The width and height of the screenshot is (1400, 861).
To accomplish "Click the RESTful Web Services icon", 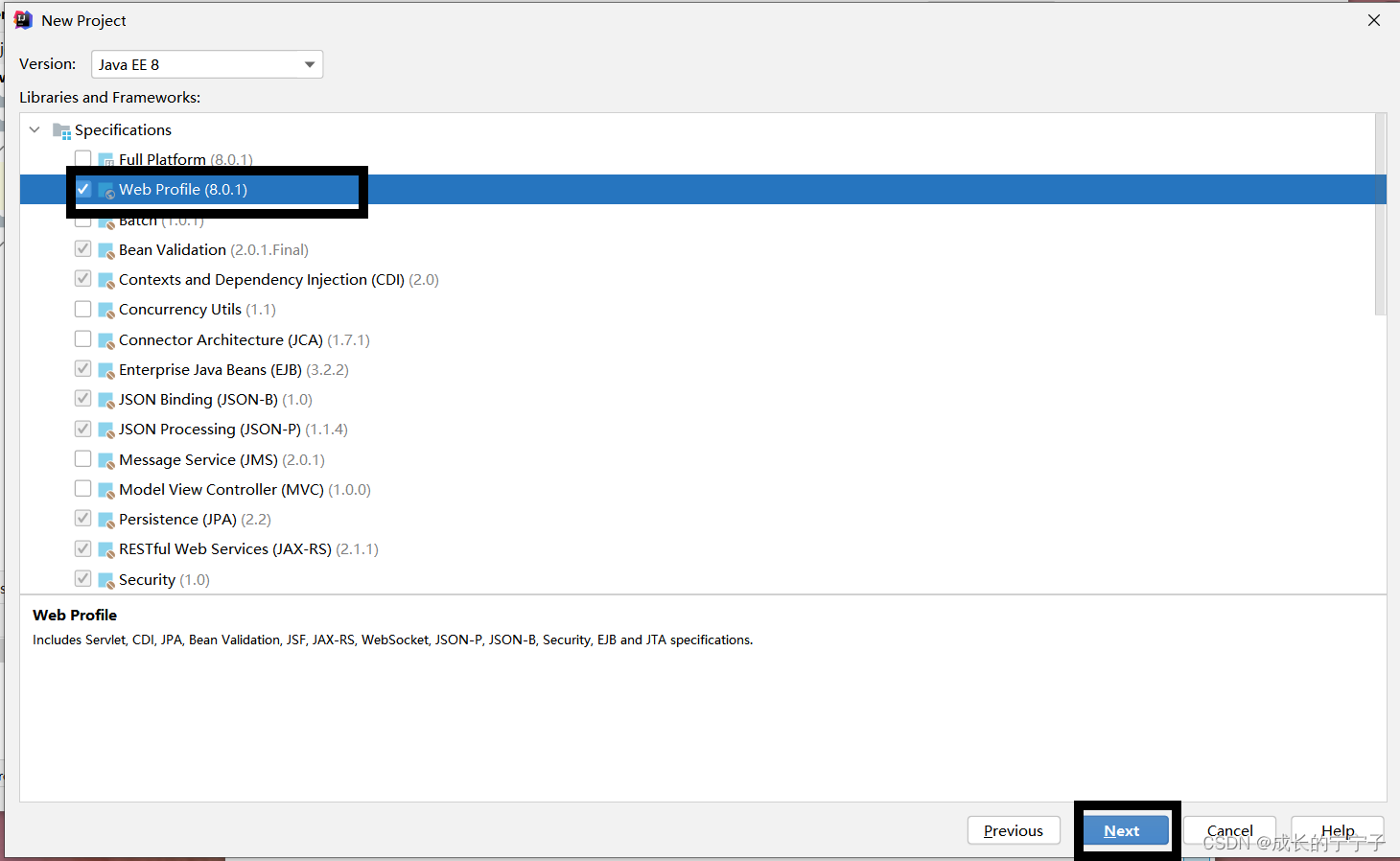I will click(106, 549).
